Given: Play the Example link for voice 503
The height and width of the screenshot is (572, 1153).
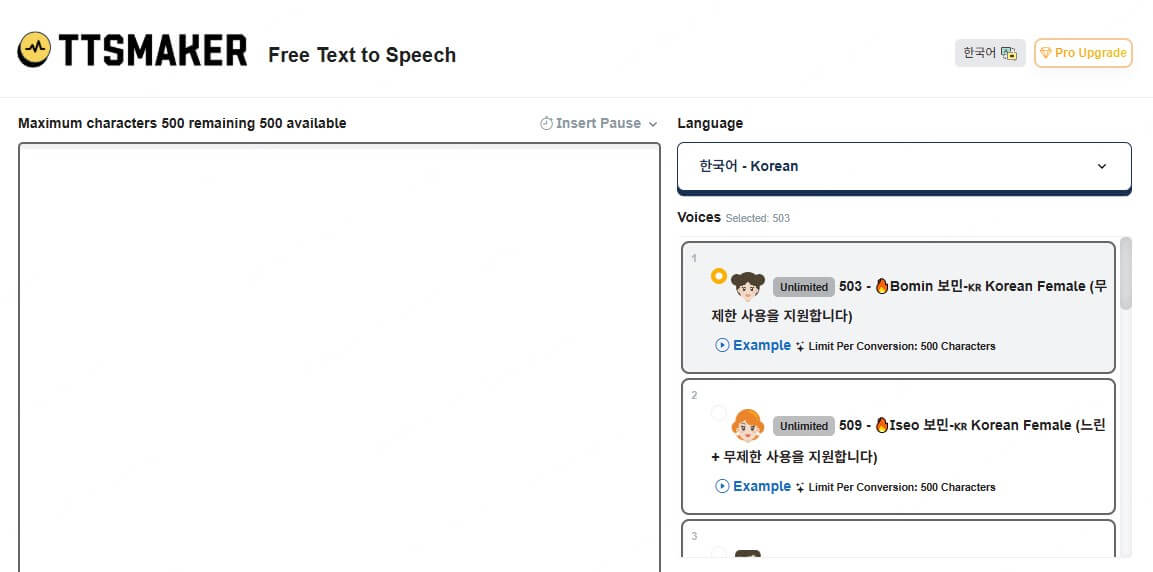Looking at the screenshot, I should point(761,345).
